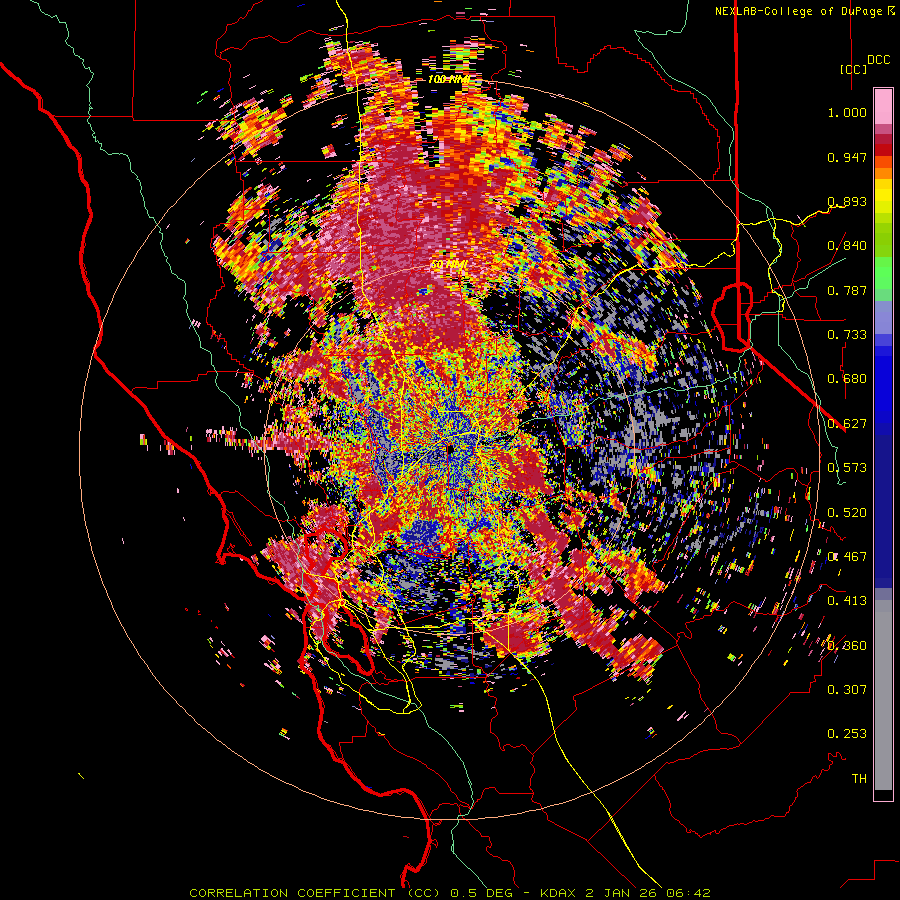Click the 0.893 legend value
Screen dimensions: 900x900
847,201
